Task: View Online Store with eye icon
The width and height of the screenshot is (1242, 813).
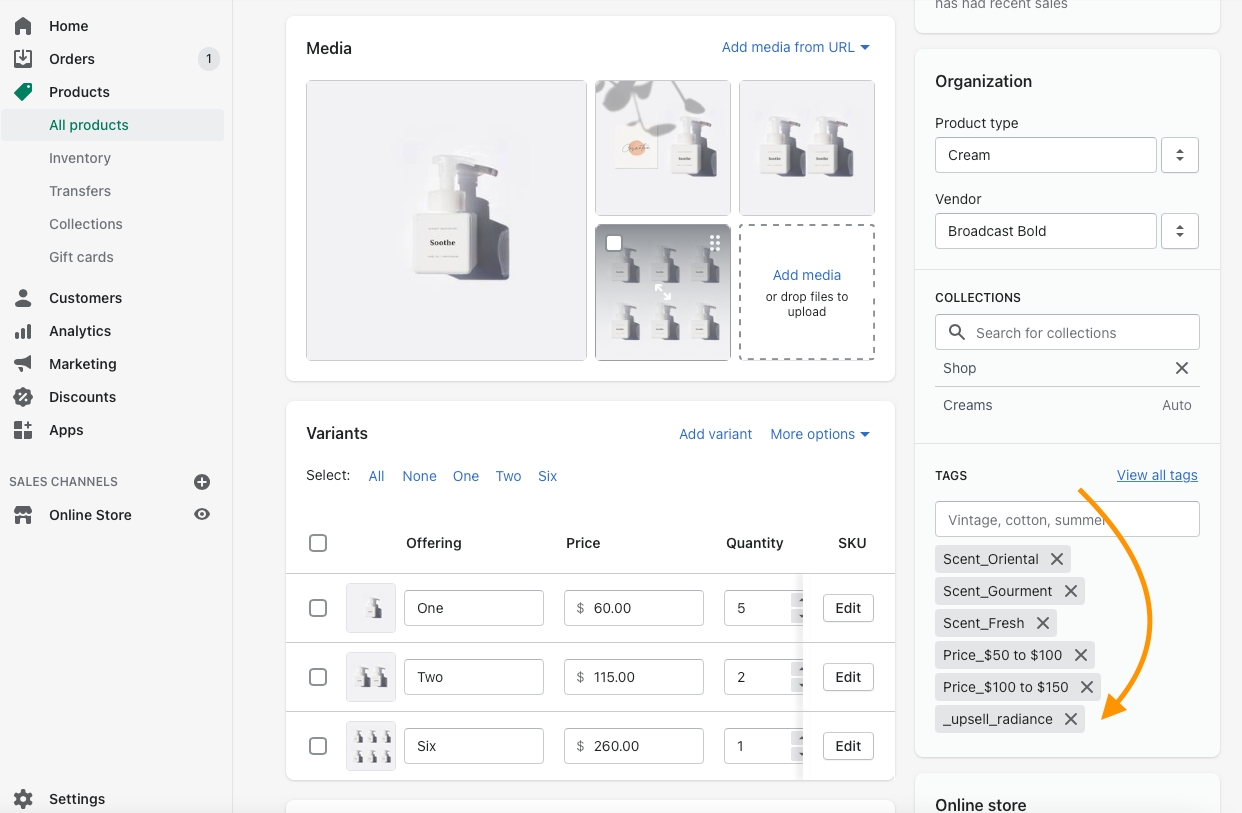Action: (202, 515)
